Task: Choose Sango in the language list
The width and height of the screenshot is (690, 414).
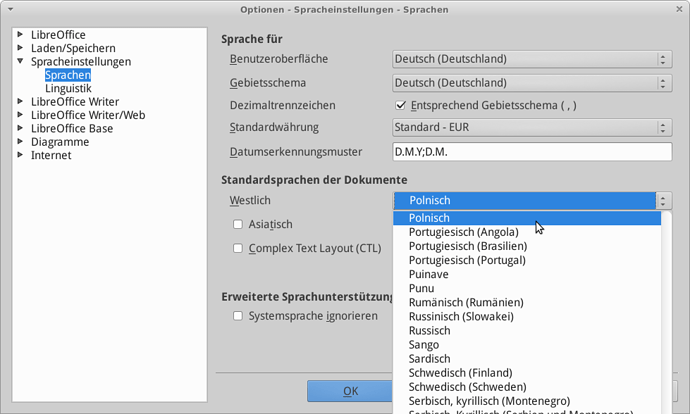Action: (527, 345)
